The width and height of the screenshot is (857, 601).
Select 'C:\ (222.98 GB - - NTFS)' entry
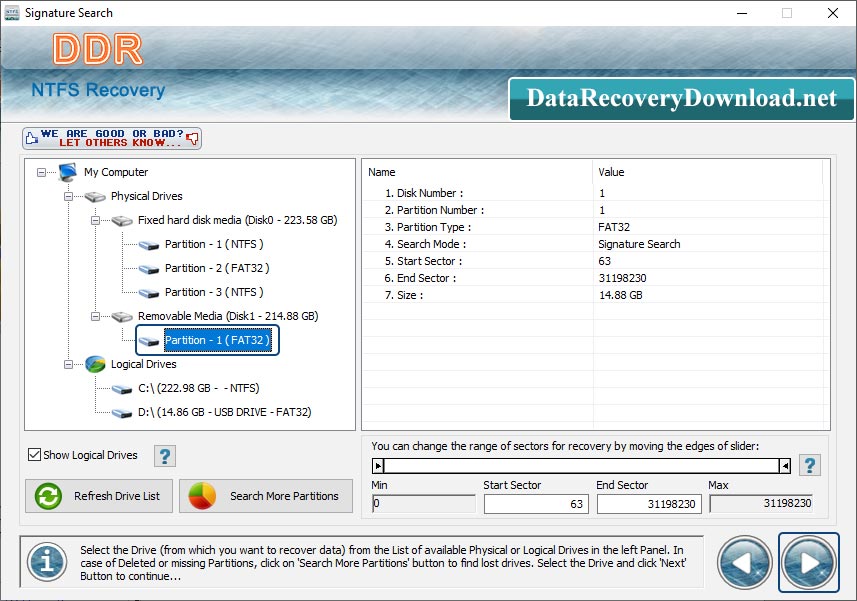pyautogui.click(x=198, y=388)
